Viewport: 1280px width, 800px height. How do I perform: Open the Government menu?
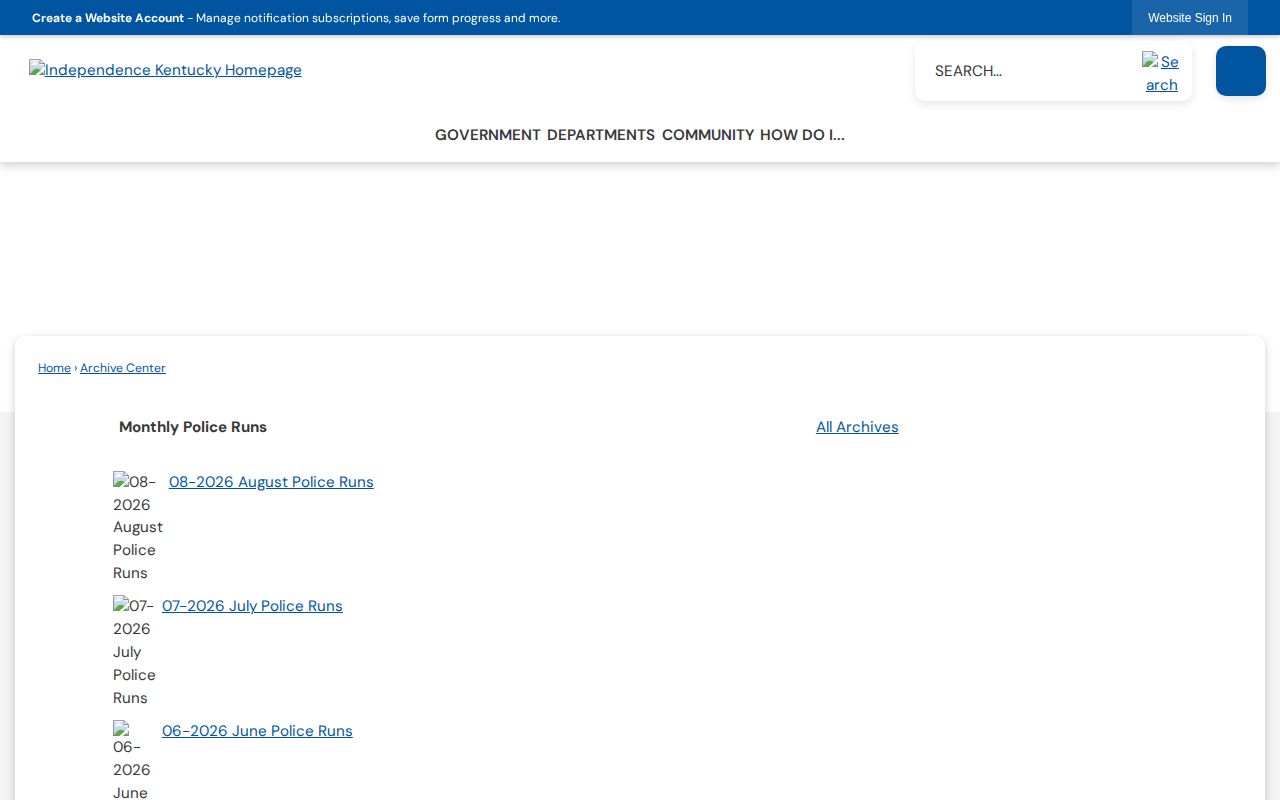(488, 135)
